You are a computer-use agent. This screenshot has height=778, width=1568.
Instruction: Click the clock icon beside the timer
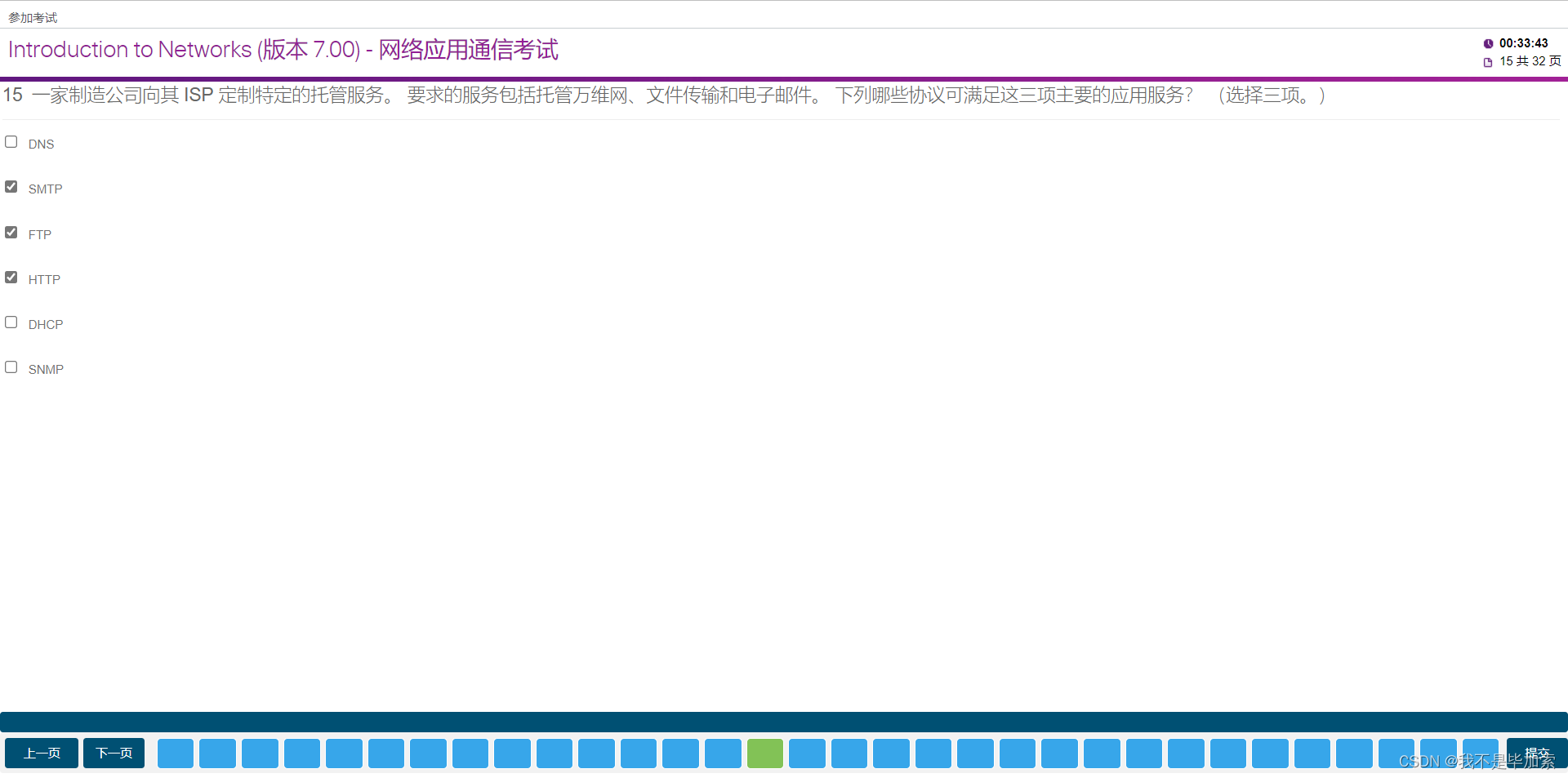1488,44
